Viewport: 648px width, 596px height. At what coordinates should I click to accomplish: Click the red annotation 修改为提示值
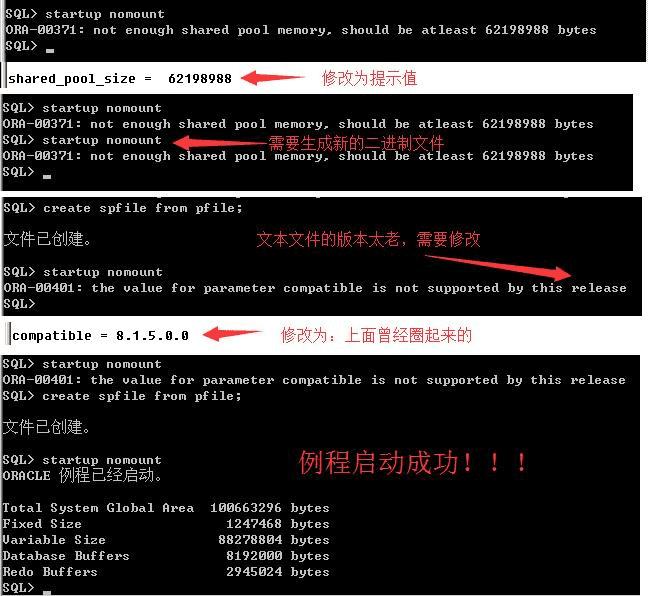coord(369,78)
